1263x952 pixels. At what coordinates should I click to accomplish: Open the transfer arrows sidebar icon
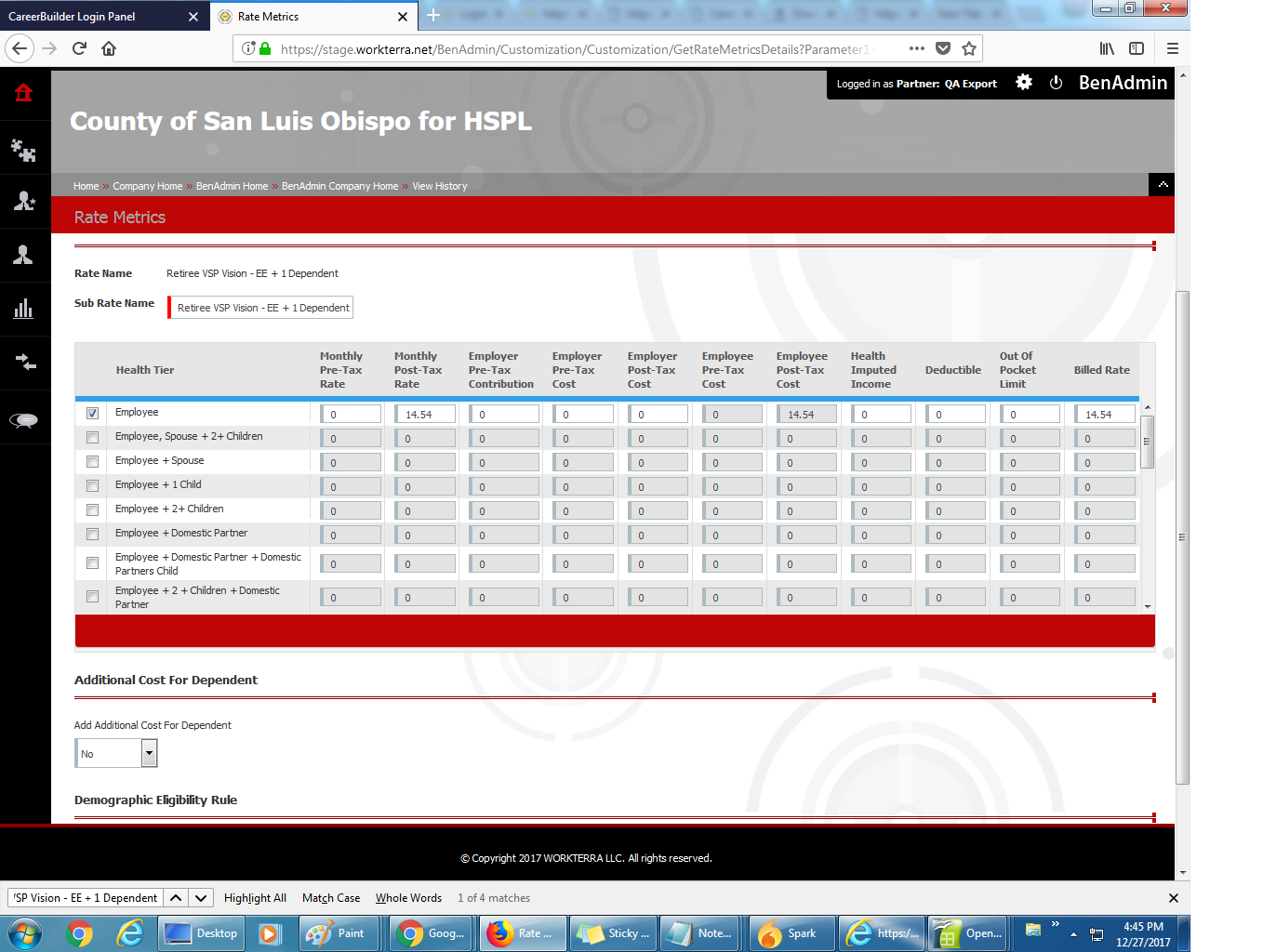tap(24, 362)
